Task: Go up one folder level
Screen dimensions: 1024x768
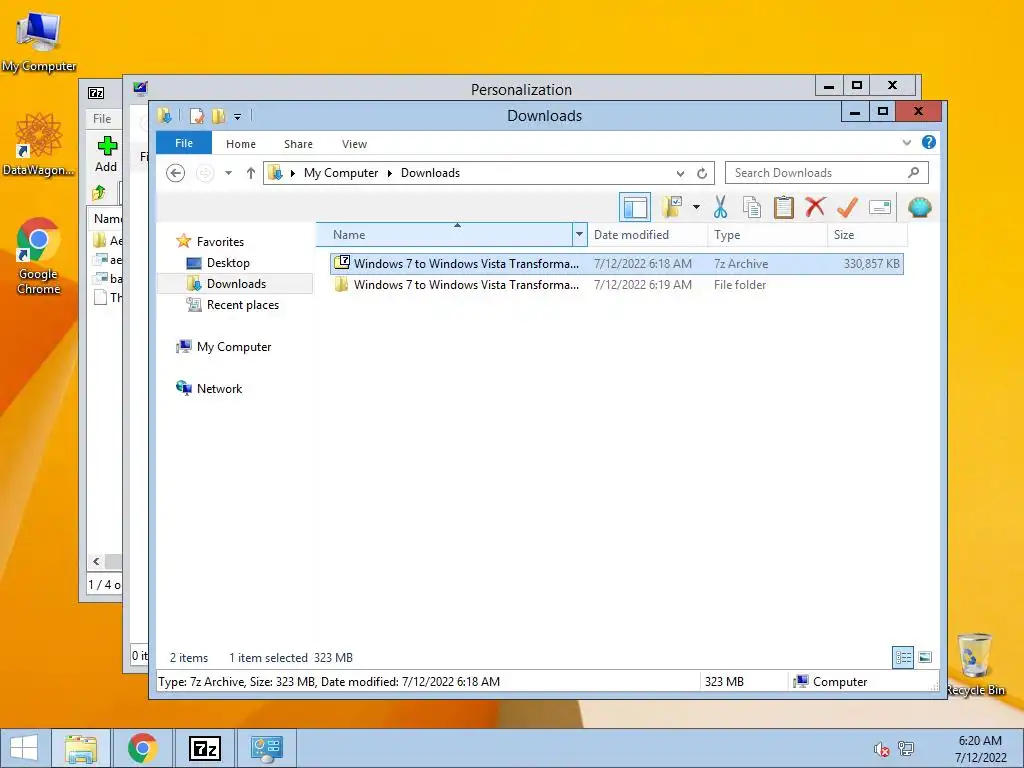Action: point(251,173)
